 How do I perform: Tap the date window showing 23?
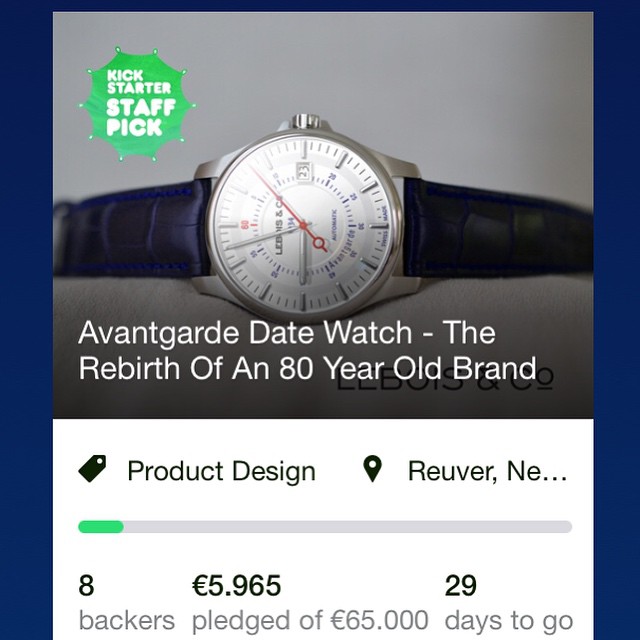click(303, 170)
